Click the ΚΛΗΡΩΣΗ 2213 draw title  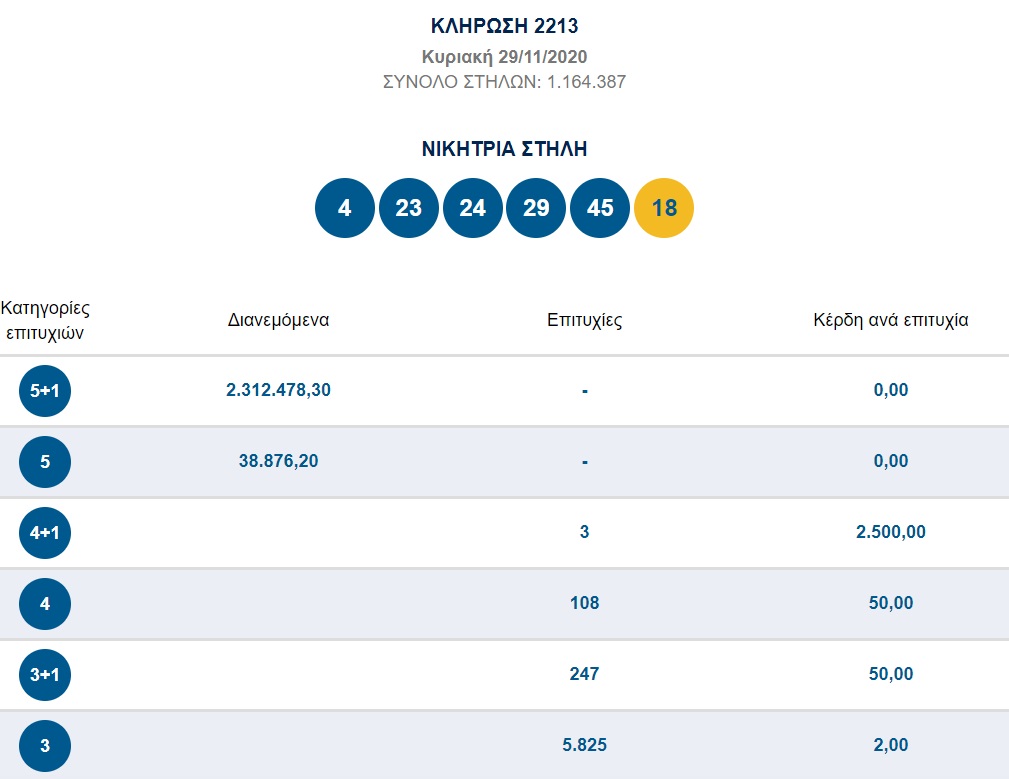coord(504,26)
